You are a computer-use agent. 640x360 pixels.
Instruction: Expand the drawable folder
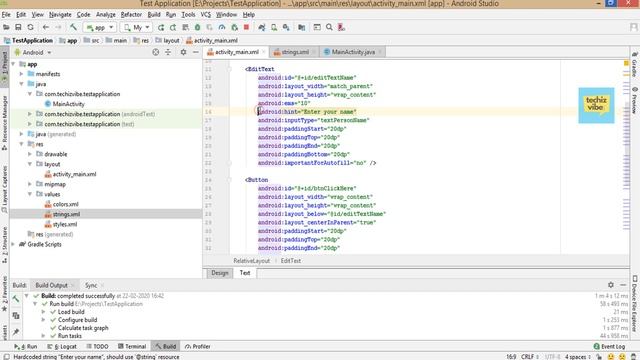coord(29,154)
